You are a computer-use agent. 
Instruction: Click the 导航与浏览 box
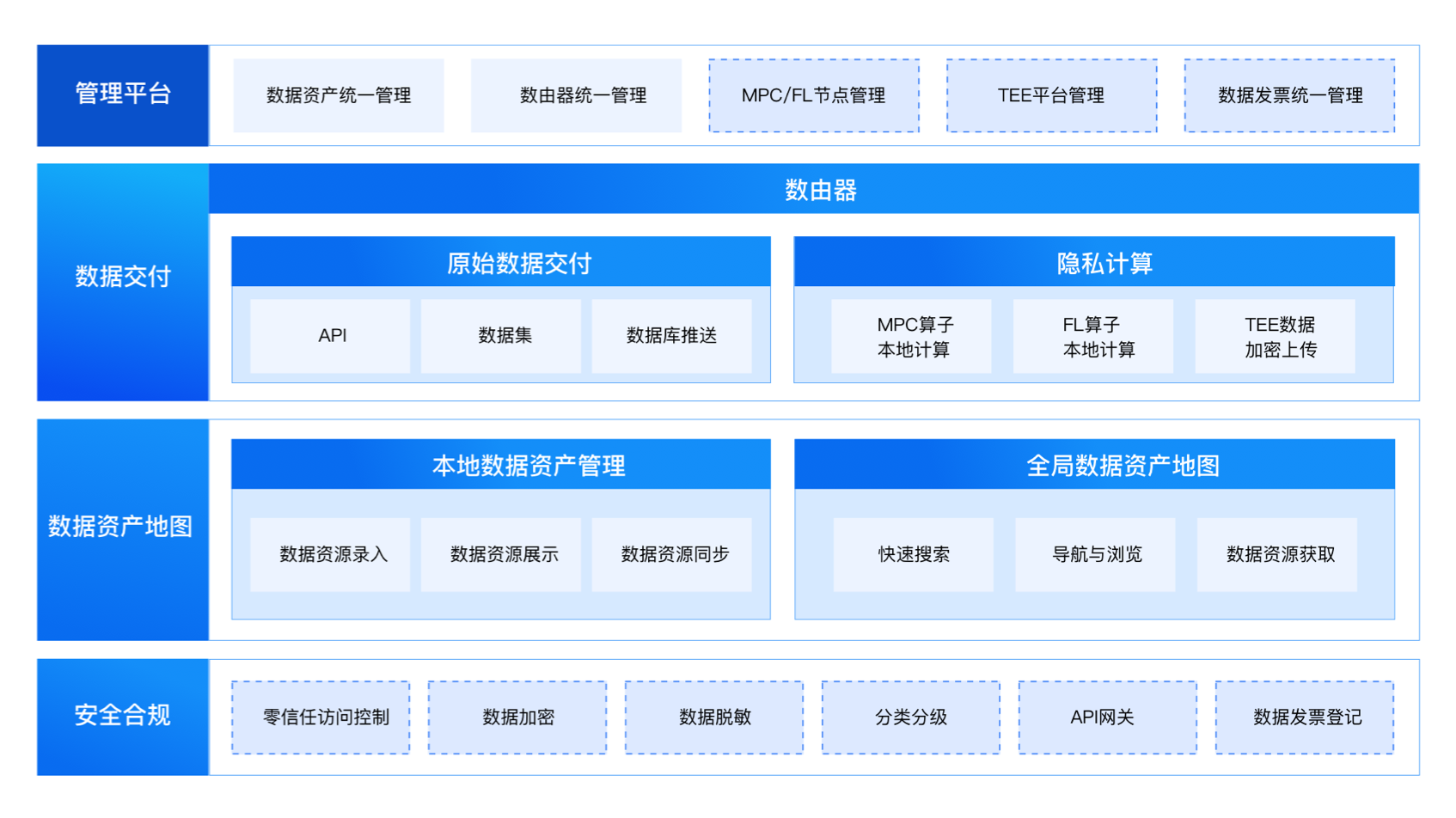point(1096,555)
